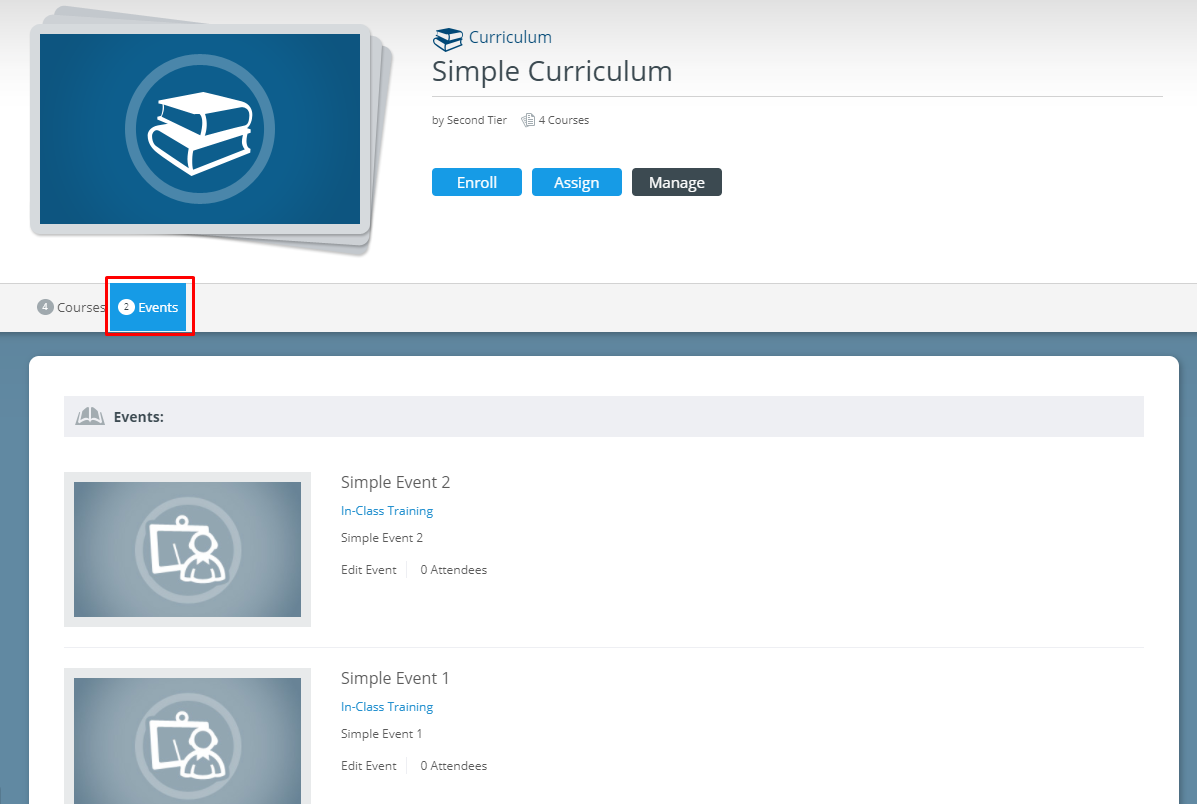Click the '4 Courses' count text
Image resolution: width=1197 pixels, height=804 pixels.
(563, 120)
